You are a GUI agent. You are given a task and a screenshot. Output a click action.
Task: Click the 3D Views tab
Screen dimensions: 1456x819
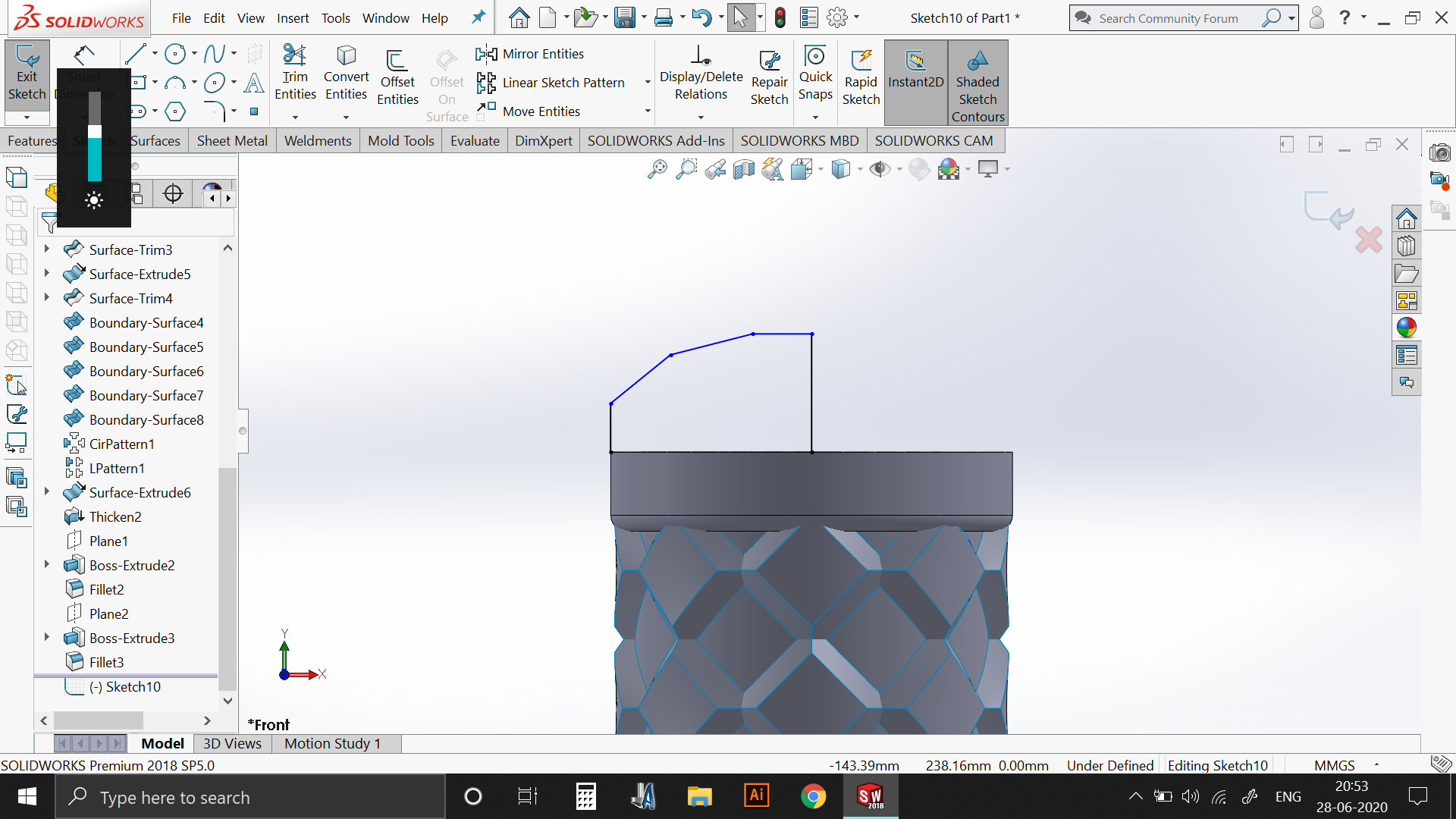232,743
